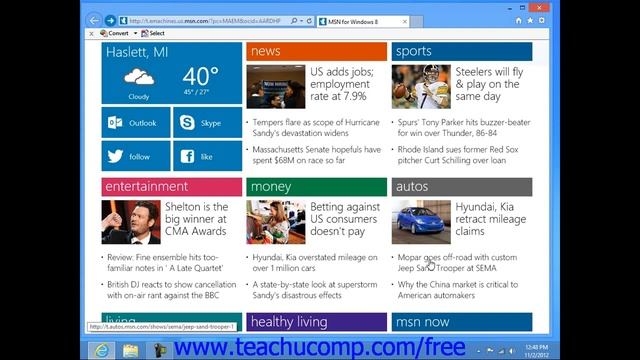The image size is (640, 360).
Task: Open the Tools gear icon
Action: pyautogui.click(x=542, y=20)
